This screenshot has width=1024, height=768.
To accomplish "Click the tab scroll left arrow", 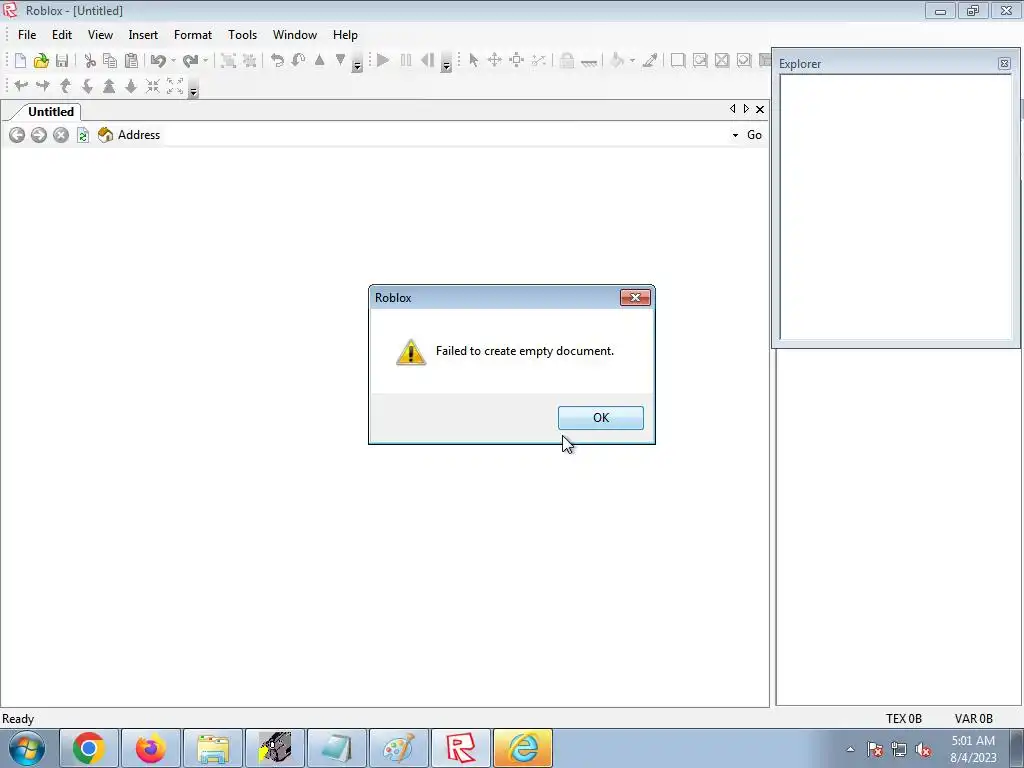I will (x=733, y=109).
